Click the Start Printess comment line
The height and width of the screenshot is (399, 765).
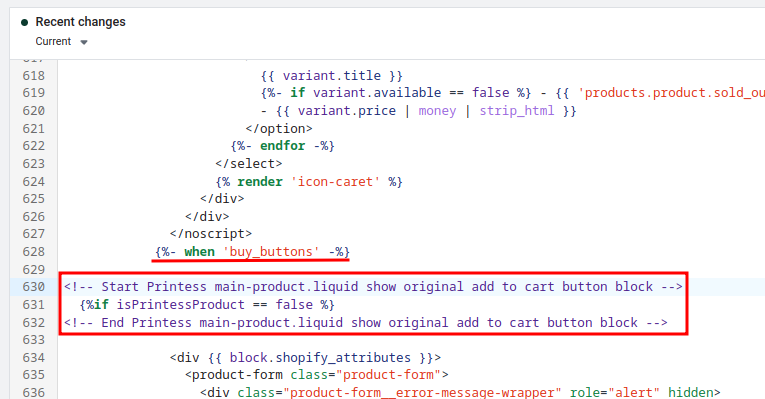(373, 287)
